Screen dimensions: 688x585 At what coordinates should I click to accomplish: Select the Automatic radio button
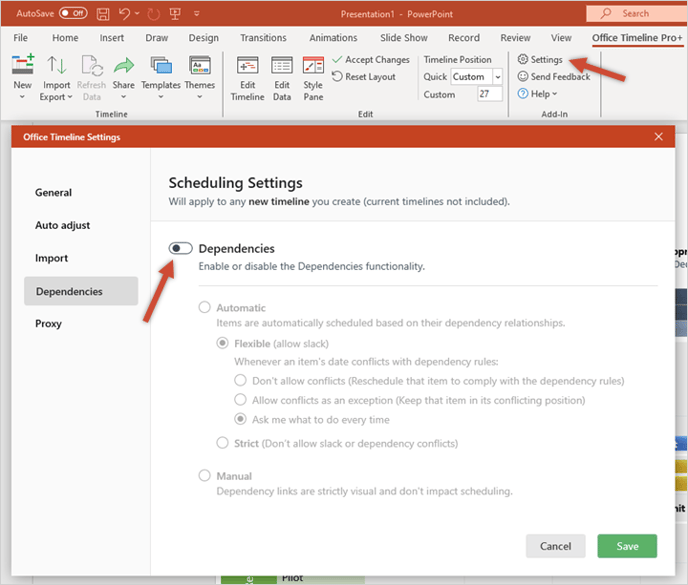click(x=204, y=307)
